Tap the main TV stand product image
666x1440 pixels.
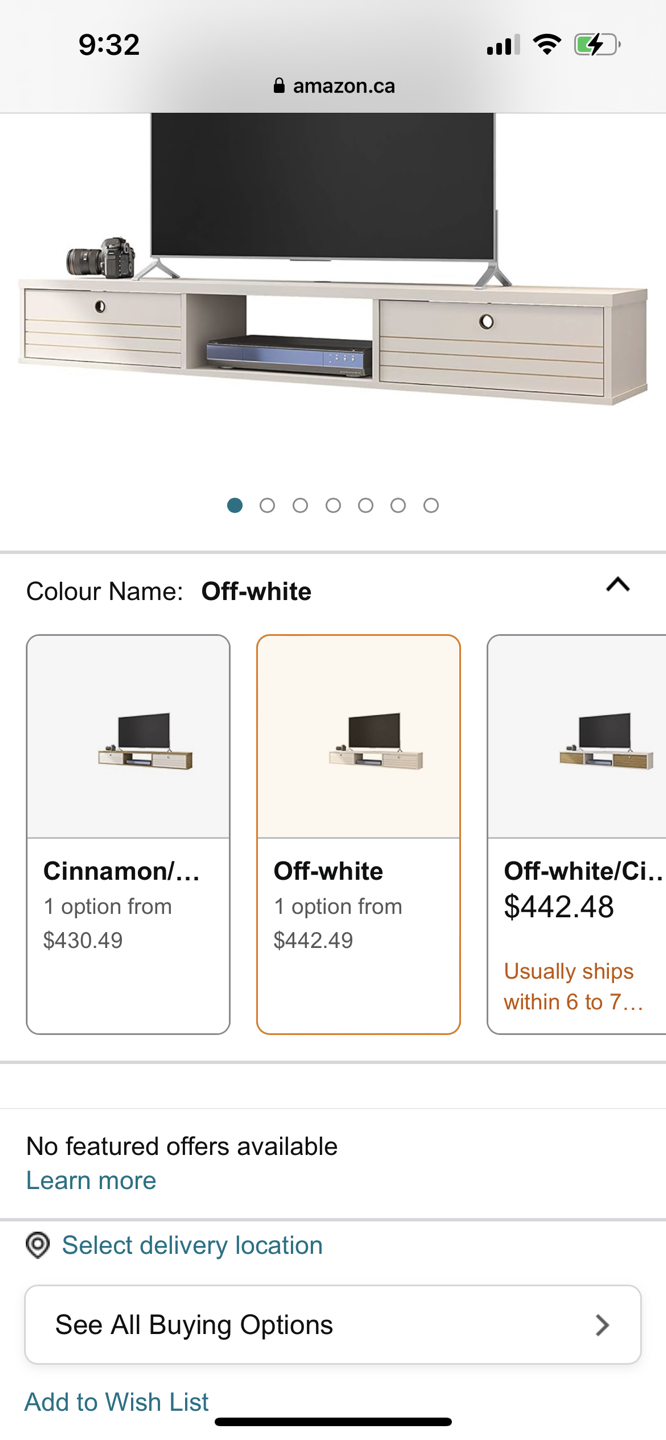tap(333, 280)
